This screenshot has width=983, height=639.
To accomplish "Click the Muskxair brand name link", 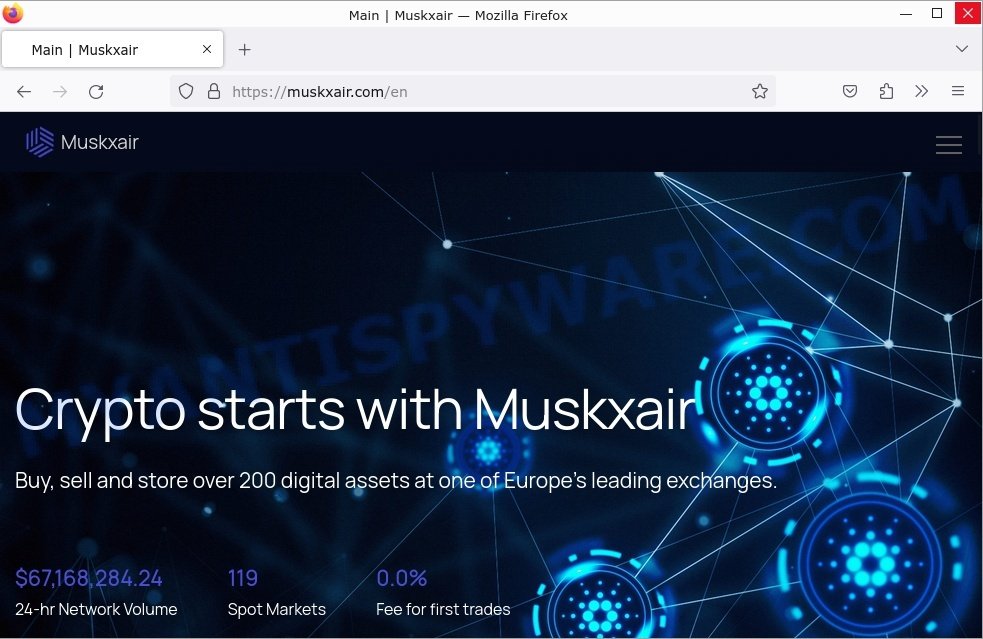I will point(100,142).
